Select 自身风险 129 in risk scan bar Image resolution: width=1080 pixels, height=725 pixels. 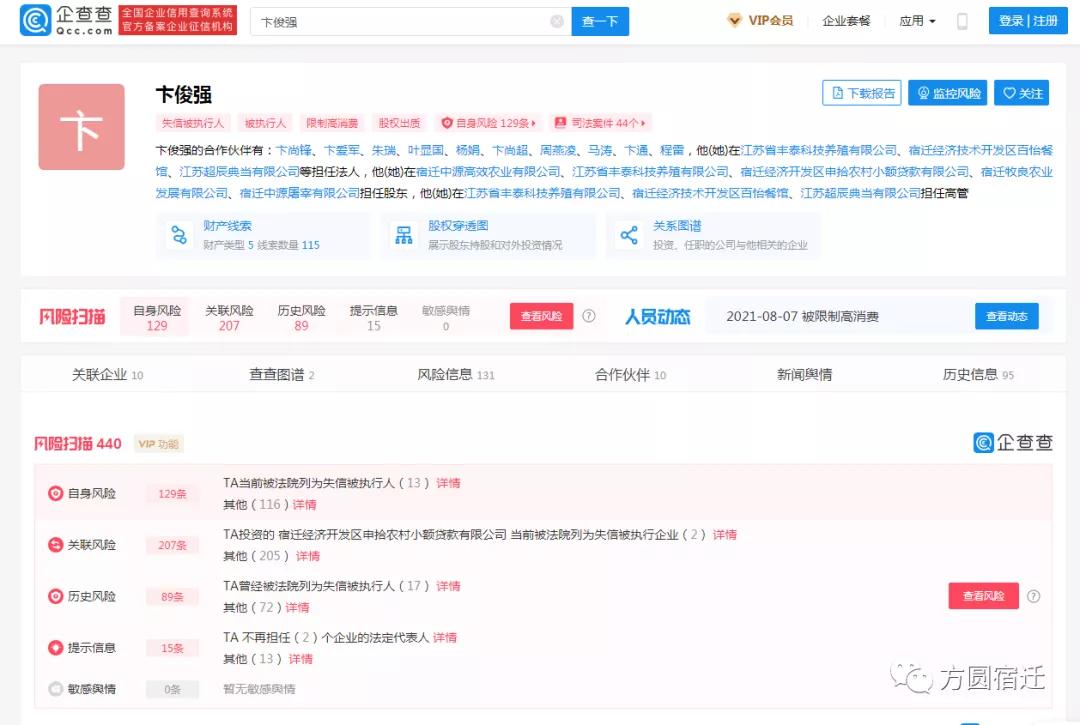157,317
